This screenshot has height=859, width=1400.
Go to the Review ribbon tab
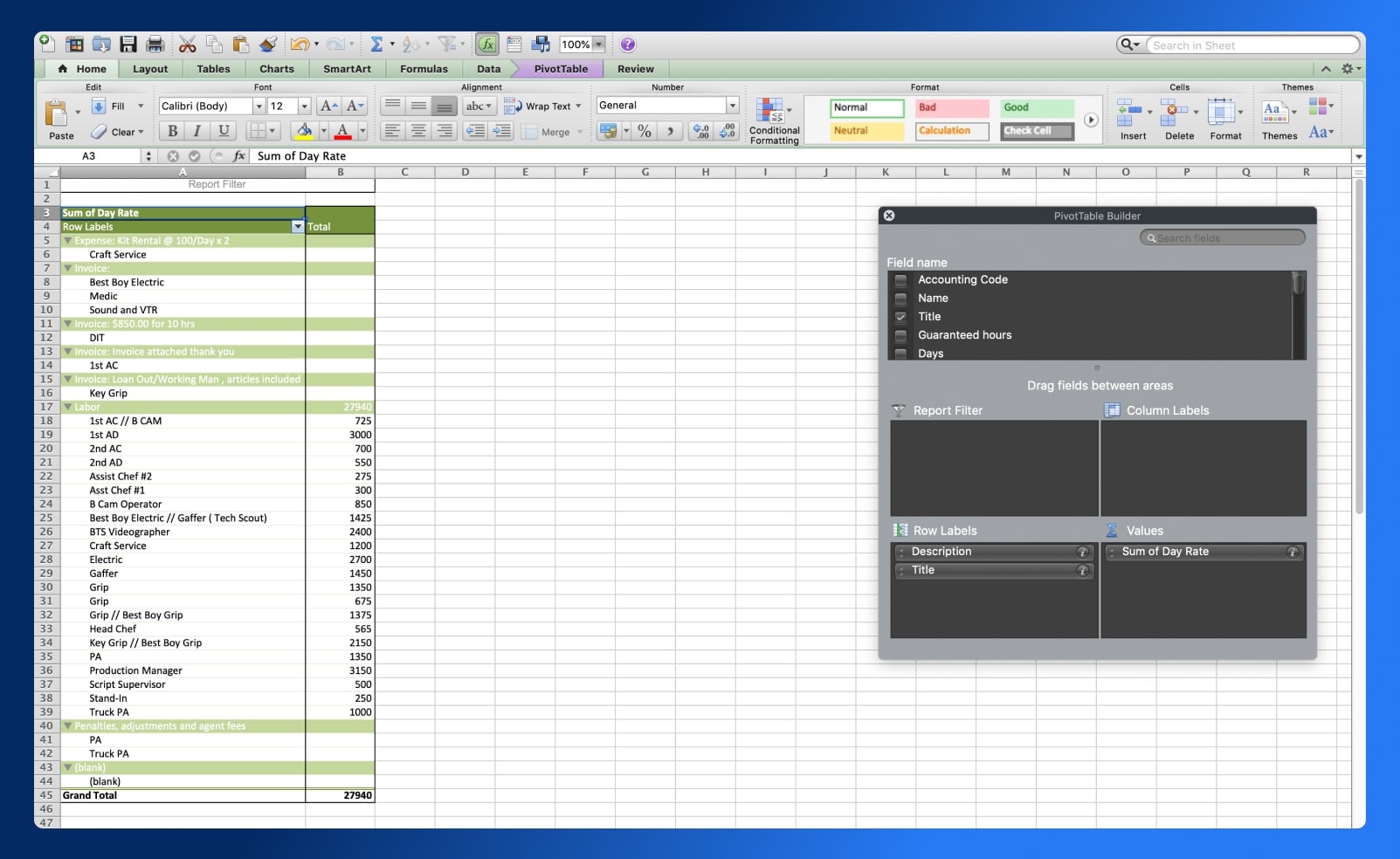[x=635, y=69]
